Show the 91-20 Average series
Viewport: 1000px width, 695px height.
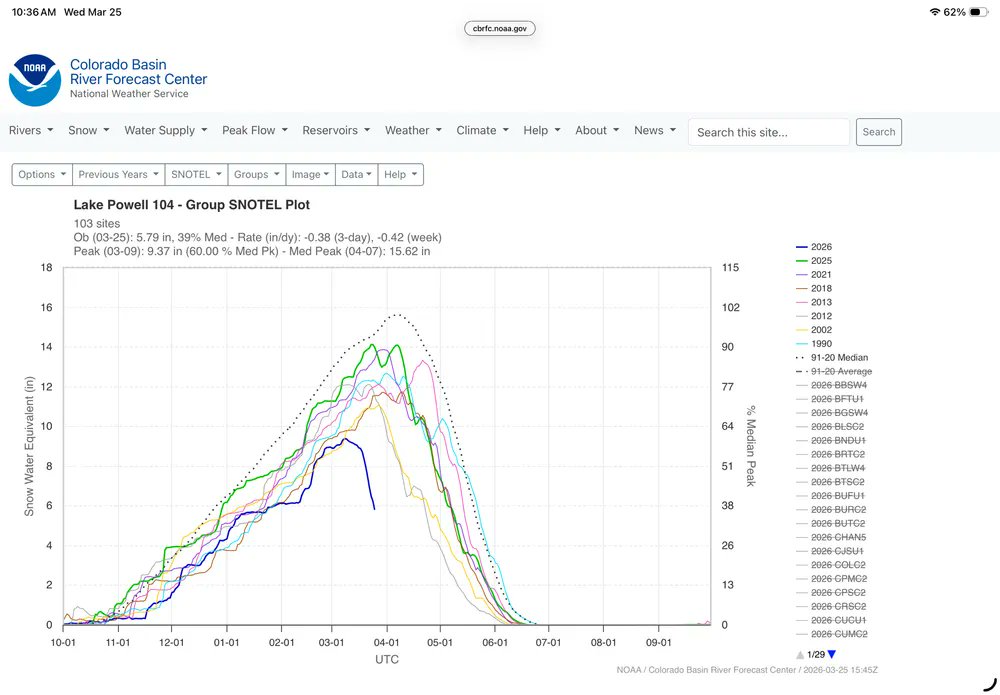(x=840, y=371)
